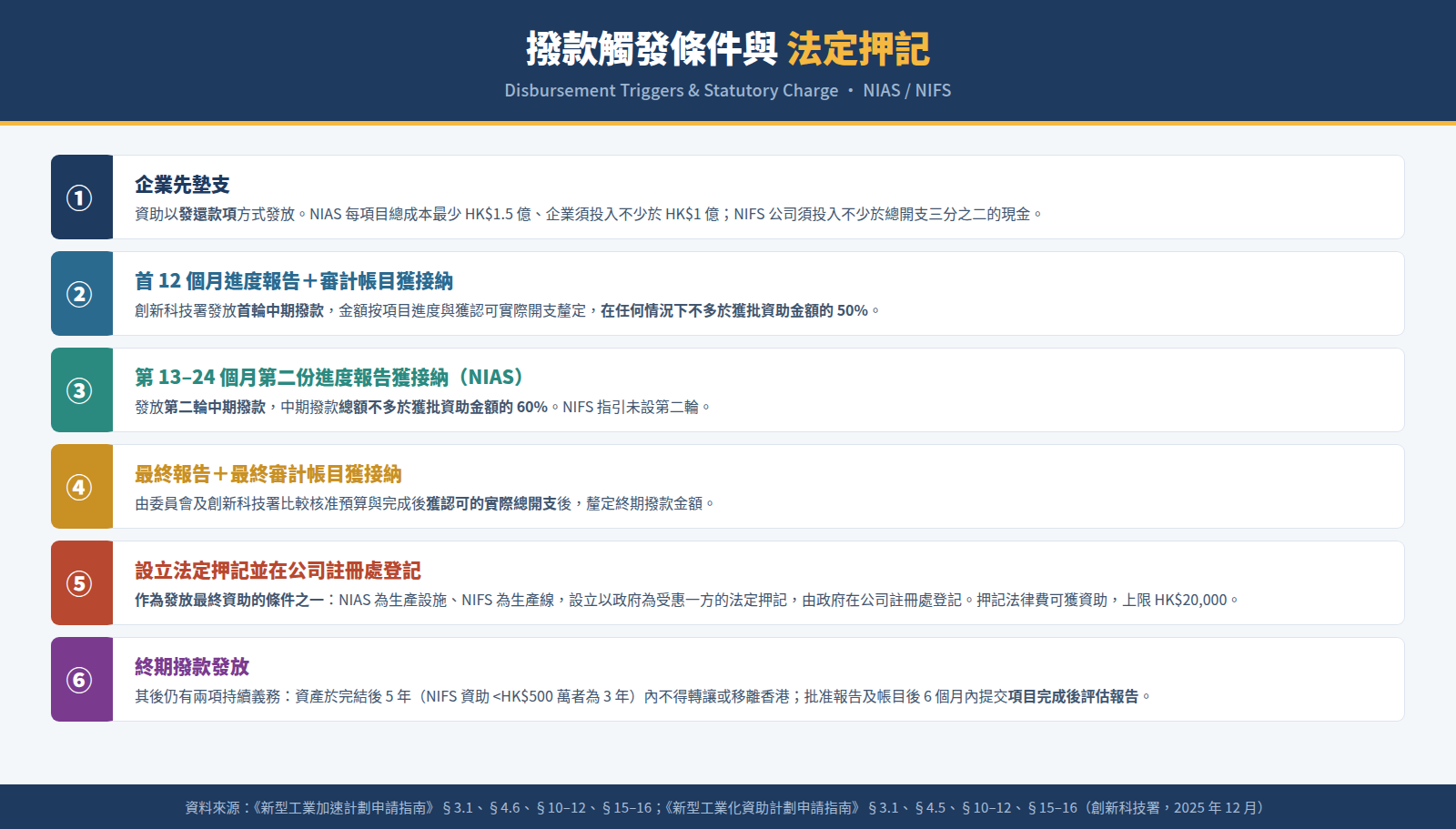Select the heading 第 13–24 個月第二份進度報告獲接納（NIAS）
This screenshot has width=1456, height=829.
point(329,378)
